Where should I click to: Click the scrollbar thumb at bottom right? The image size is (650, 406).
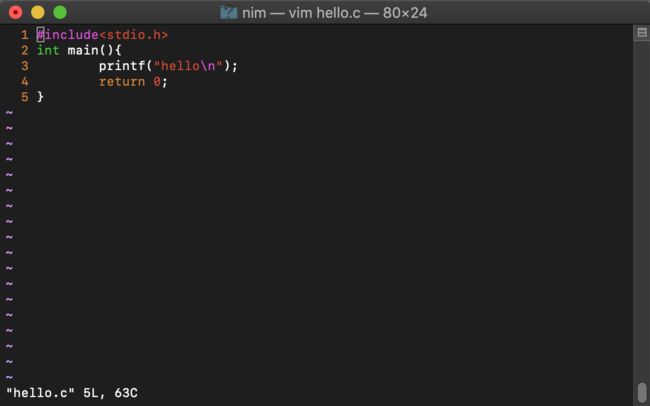click(x=642, y=392)
